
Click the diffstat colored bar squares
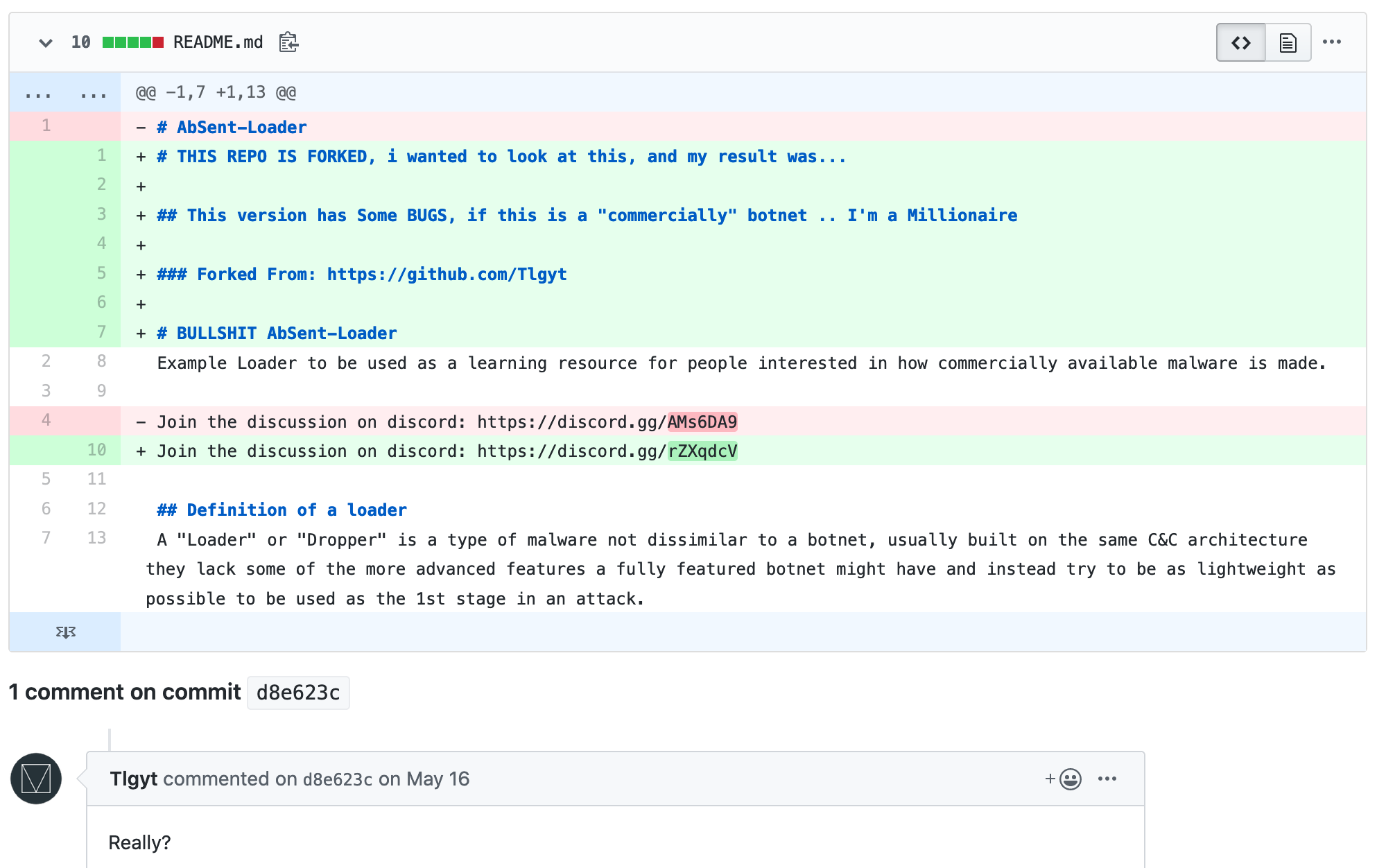click(x=132, y=43)
